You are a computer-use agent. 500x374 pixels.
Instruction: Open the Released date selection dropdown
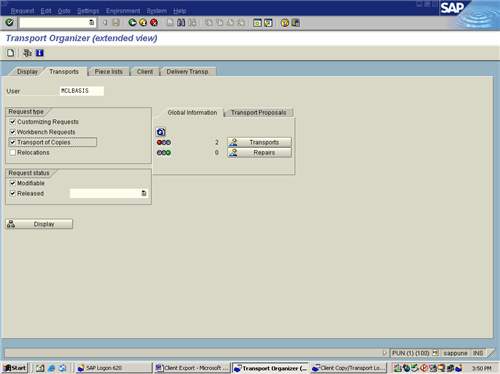(144, 193)
